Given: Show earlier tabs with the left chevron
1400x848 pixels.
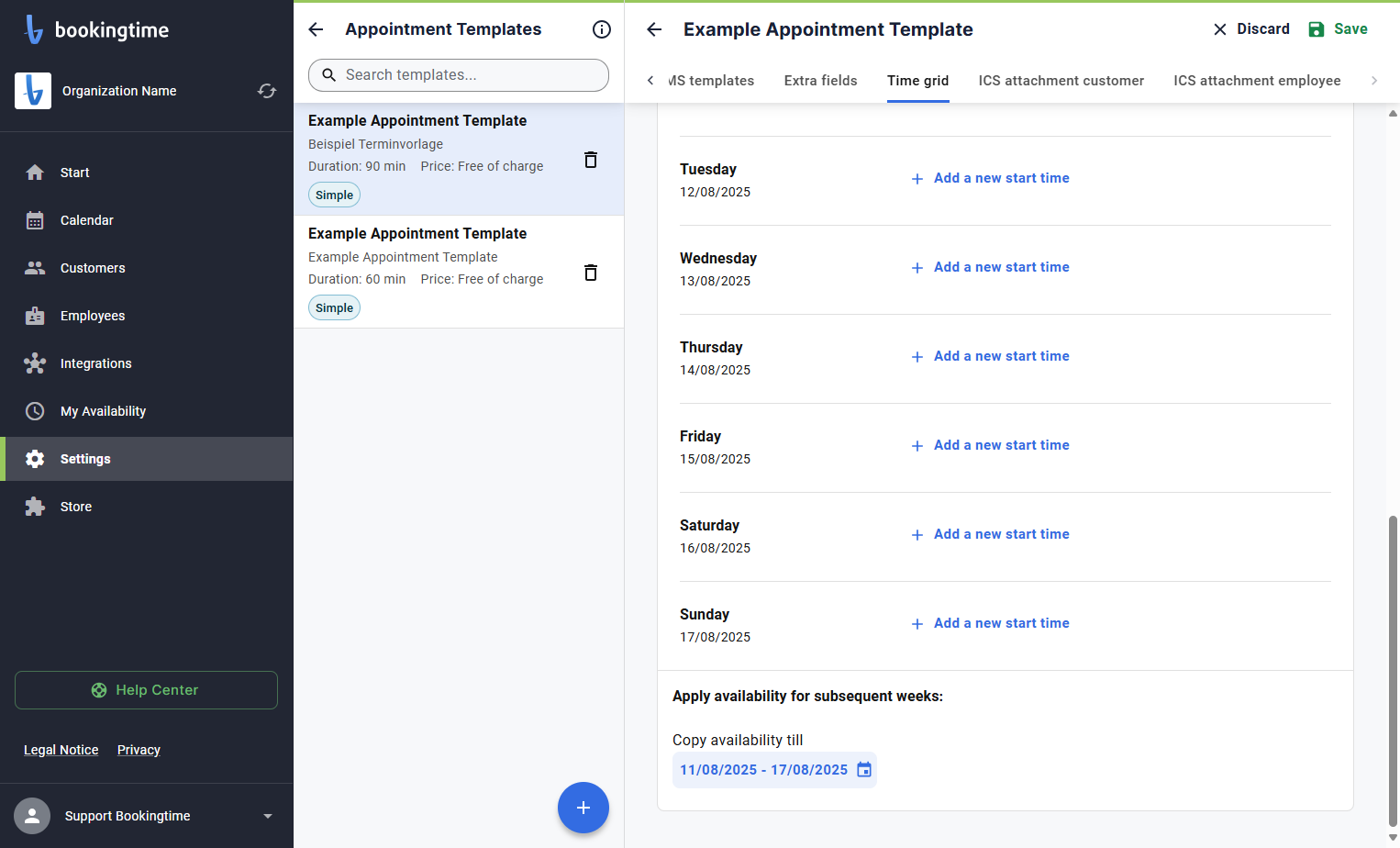Looking at the screenshot, I should 650,81.
